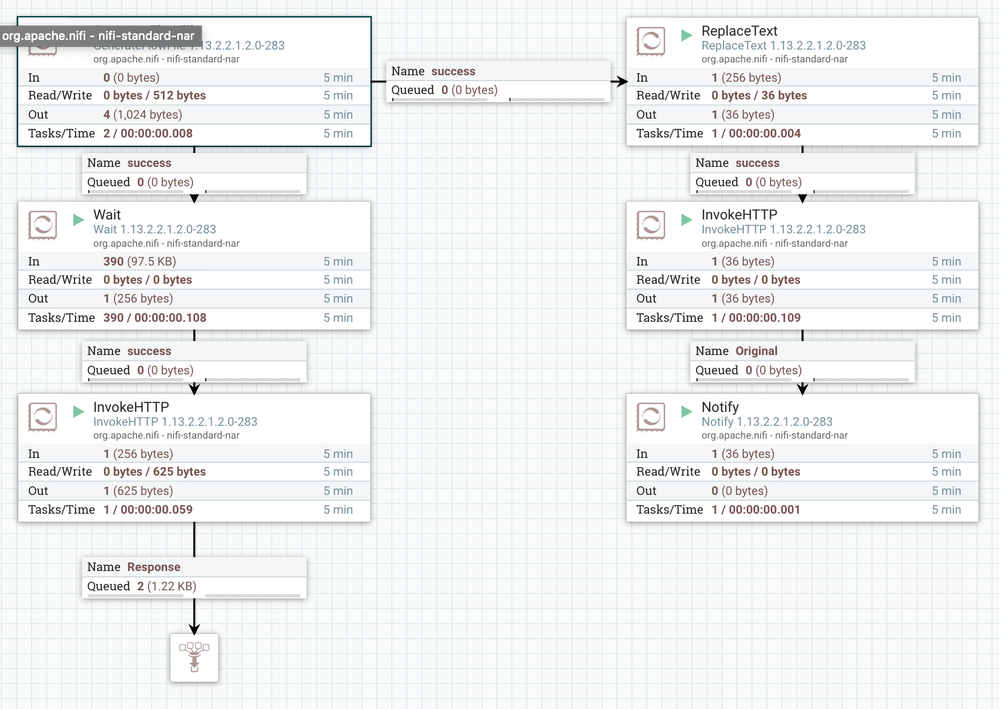Image resolution: width=999 pixels, height=709 pixels.
Task: Click the Notify 1.13.2.2.1.2.0-283 version text
Action: (767, 422)
